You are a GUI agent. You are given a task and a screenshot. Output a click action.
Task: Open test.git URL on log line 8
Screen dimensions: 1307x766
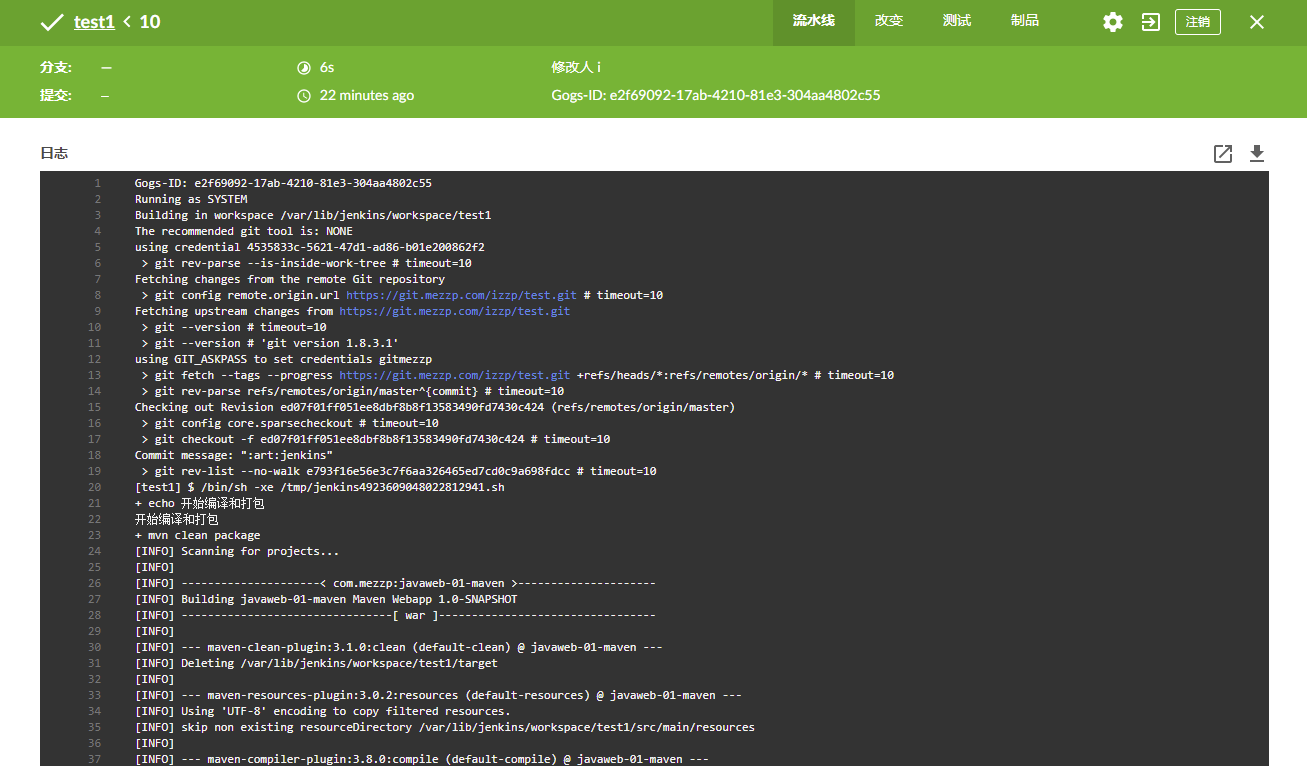click(461, 295)
